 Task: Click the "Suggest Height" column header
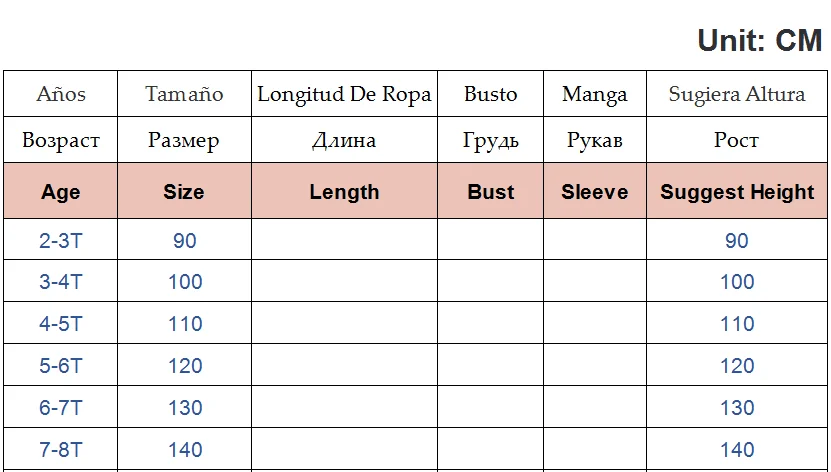click(x=737, y=192)
